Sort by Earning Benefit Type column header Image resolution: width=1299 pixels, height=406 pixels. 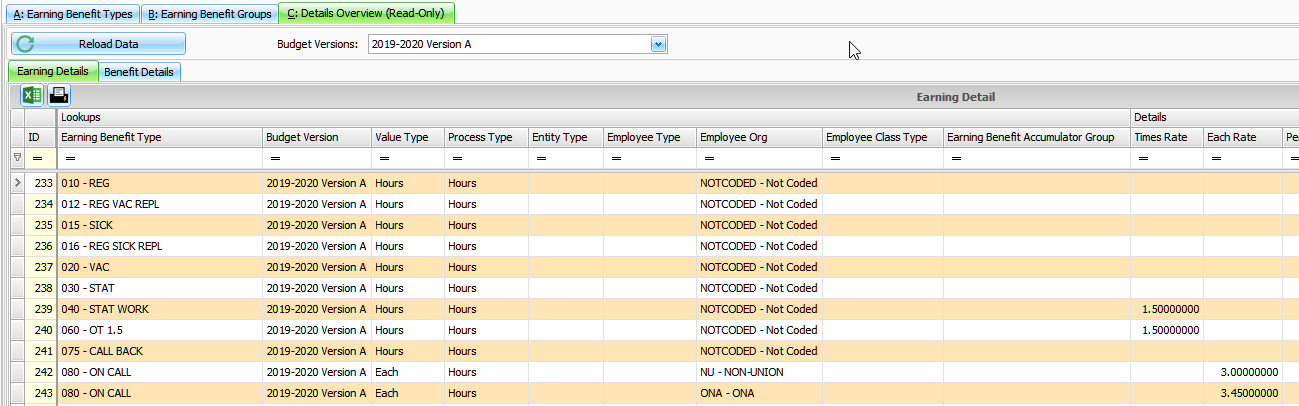point(159,137)
